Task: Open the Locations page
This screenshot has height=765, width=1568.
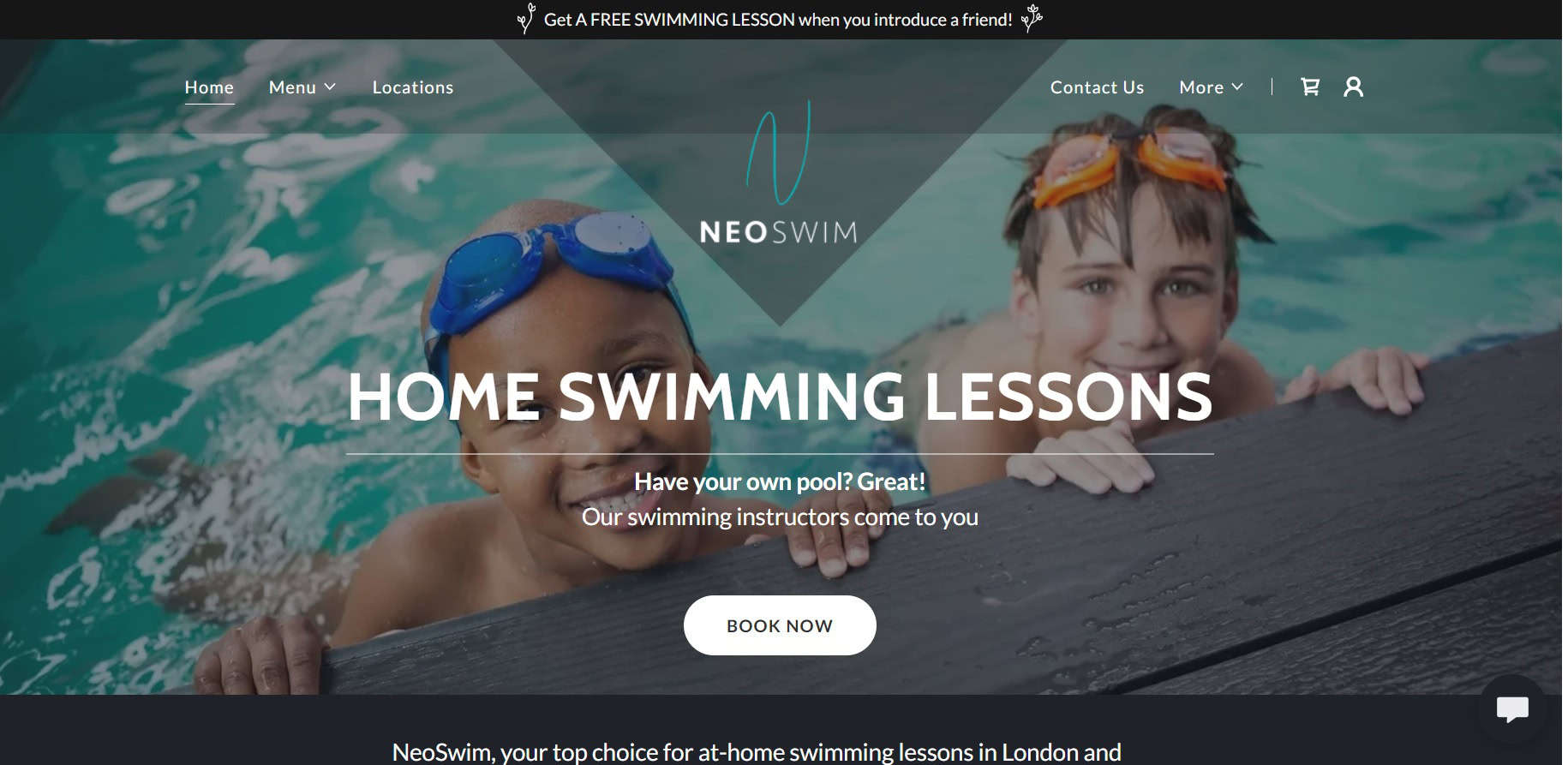Action: tap(413, 87)
